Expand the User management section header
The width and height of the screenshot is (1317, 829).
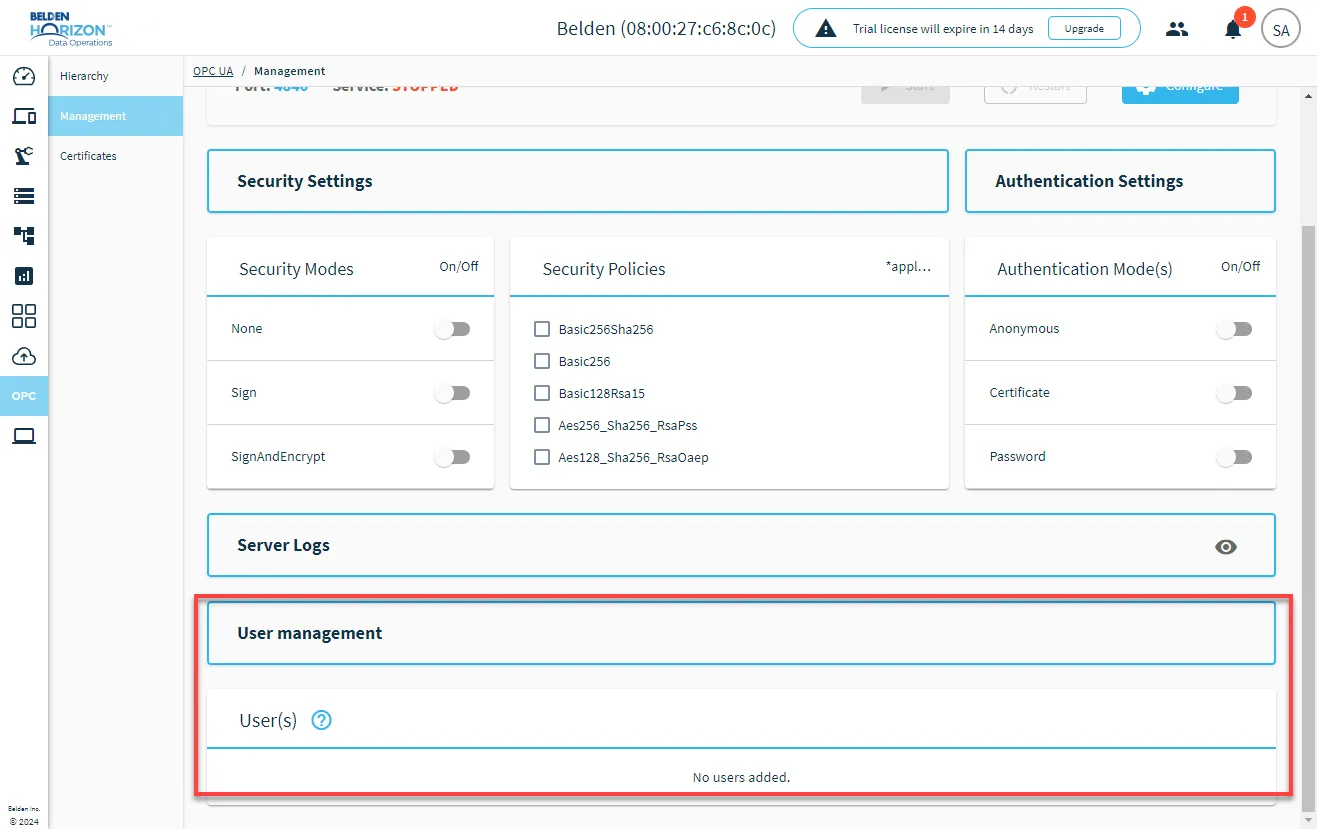tap(741, 633)
